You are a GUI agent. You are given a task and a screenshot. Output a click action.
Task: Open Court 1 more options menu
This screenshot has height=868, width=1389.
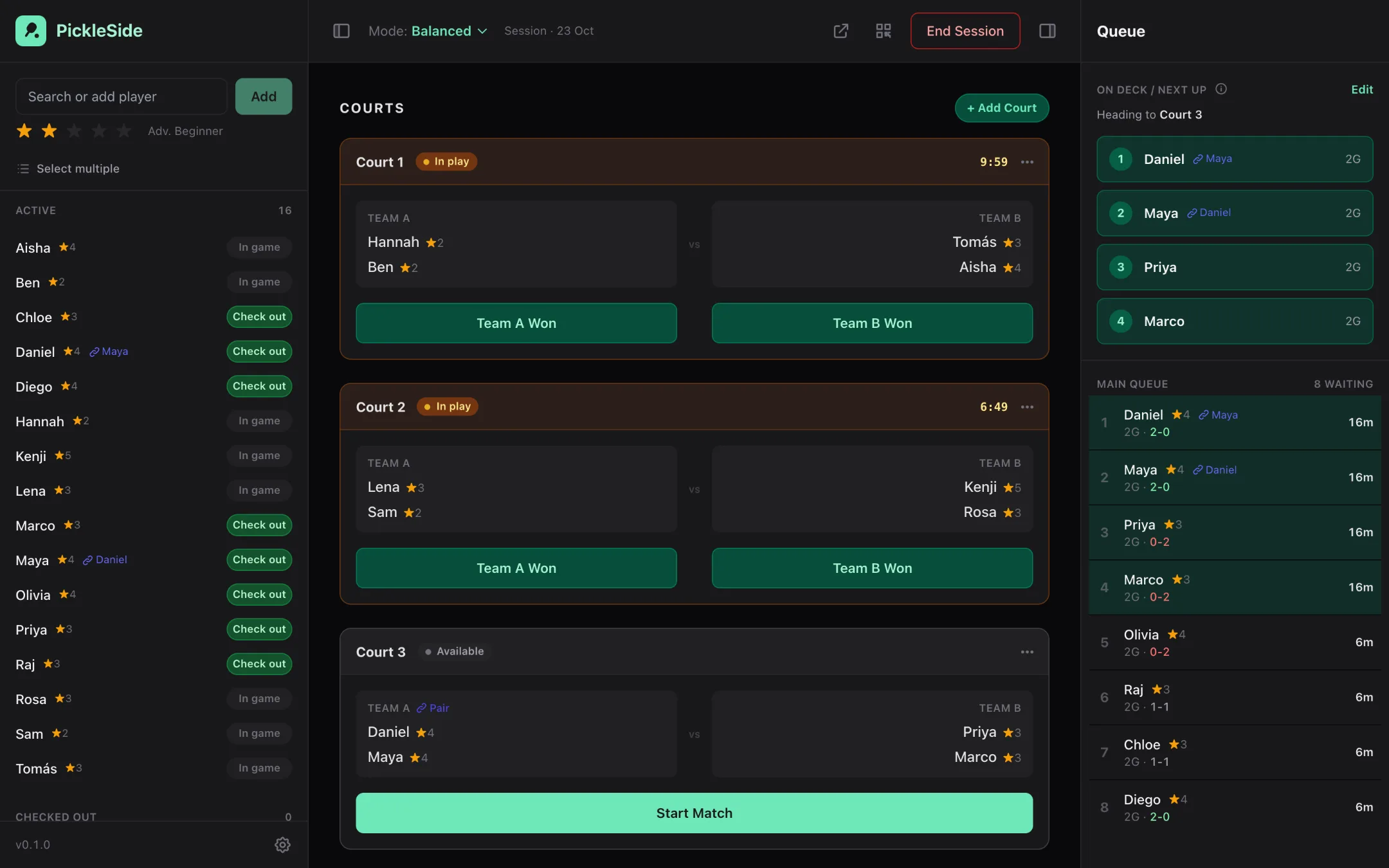tap(1027, 162)
